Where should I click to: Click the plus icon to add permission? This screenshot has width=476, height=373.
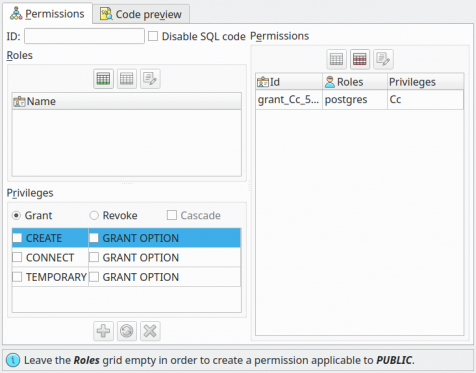[103, 331]
